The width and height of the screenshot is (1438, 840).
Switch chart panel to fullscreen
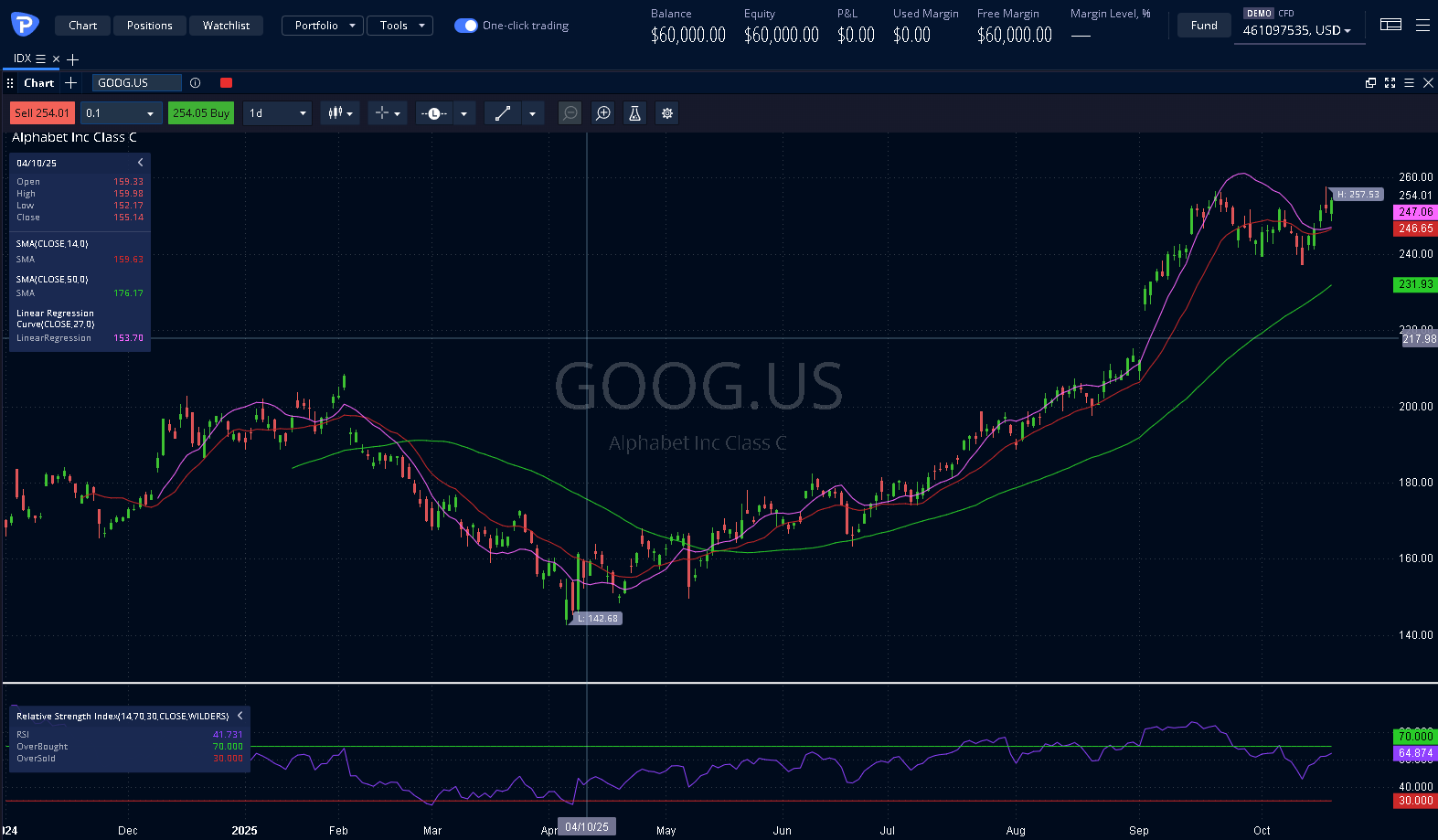[1390, 83]
